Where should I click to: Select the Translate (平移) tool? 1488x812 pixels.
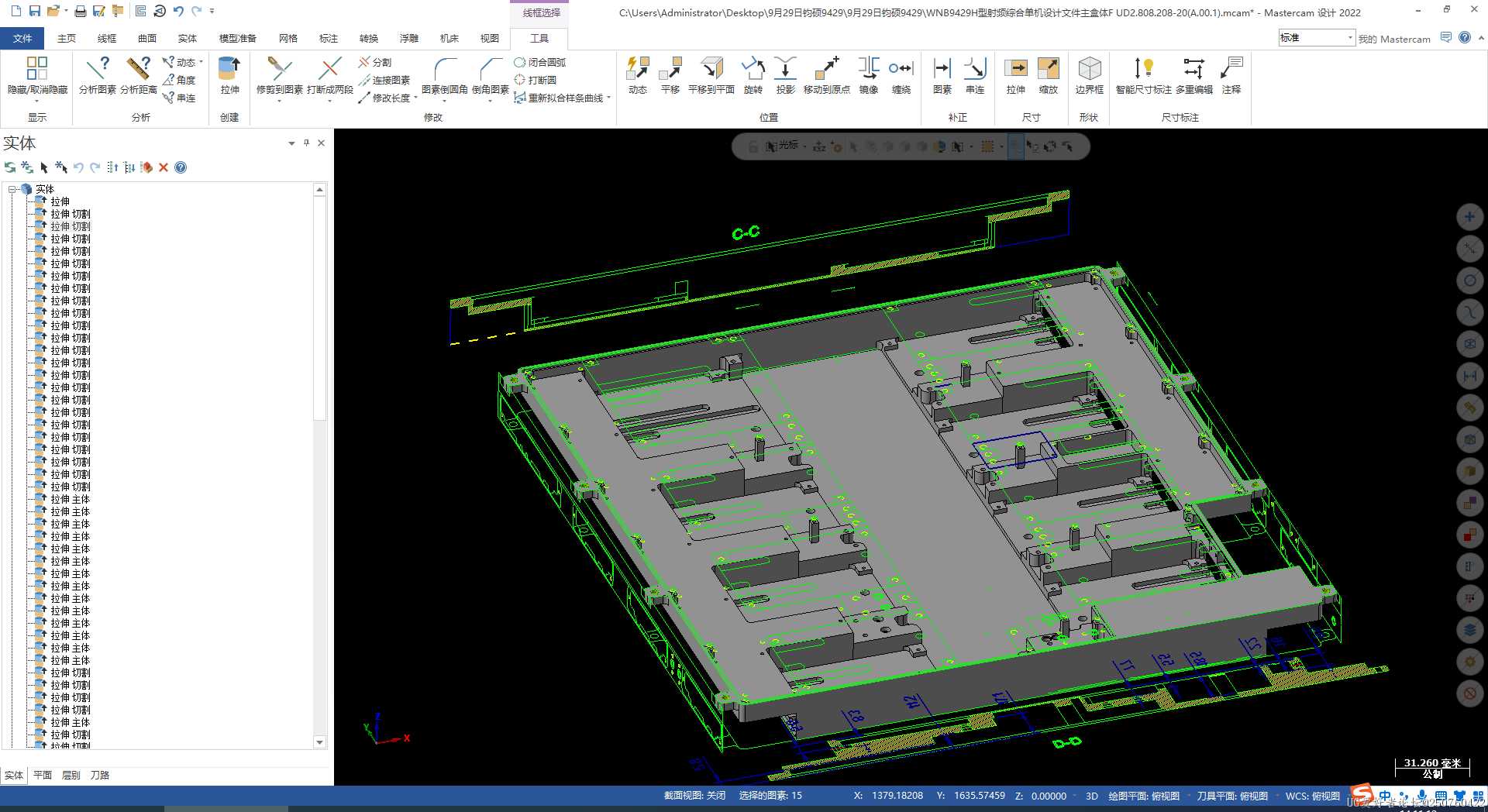pos(670,75)
